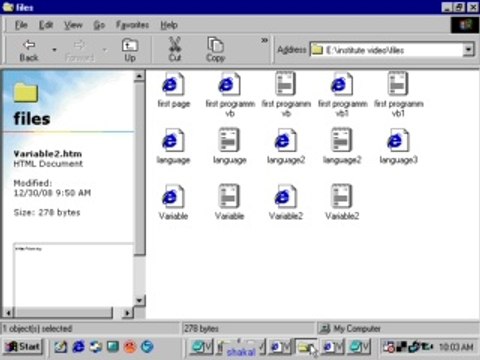Select the 'first programm vb' text file icon
Image resolution: width=480 pixels, height=360 pixels.
tap(285, 84)
